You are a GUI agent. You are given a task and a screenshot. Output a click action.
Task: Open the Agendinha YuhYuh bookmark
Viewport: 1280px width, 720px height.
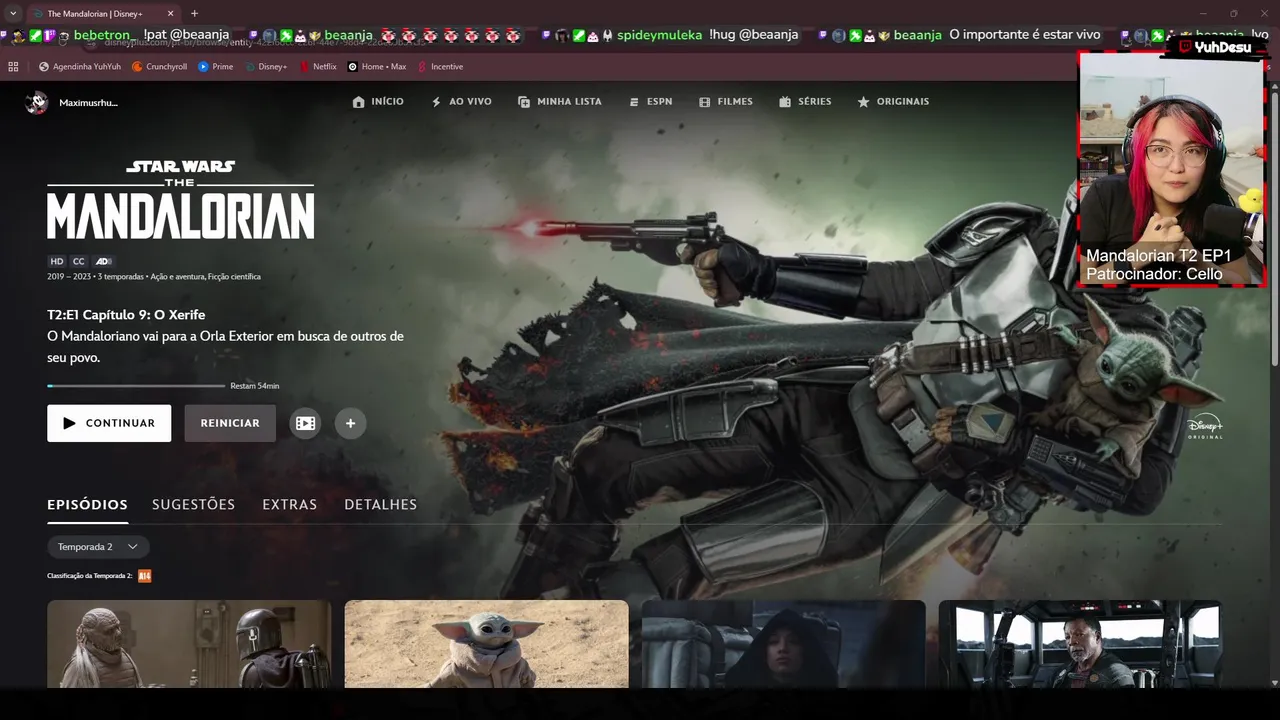coord(79,67)
